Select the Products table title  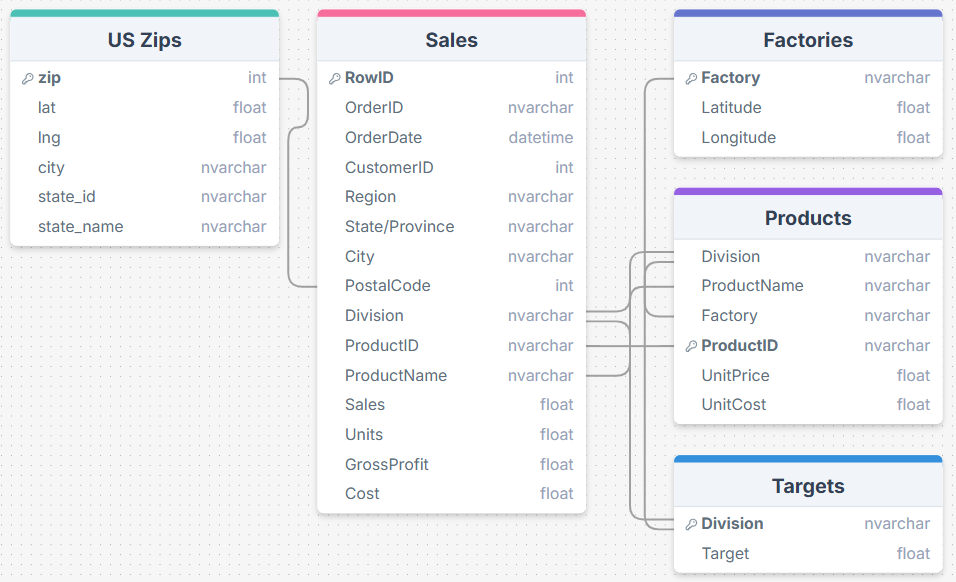coord(808,219)
